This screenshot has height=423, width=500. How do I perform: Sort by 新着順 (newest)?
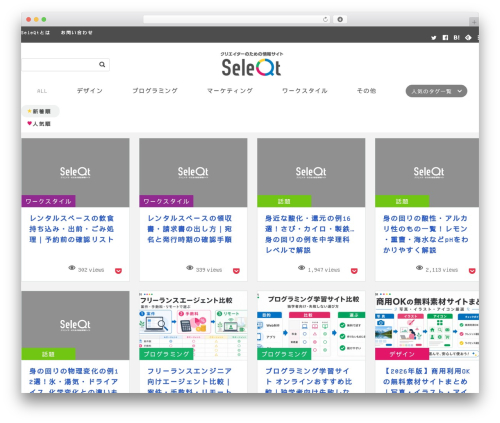coord(41,111)
